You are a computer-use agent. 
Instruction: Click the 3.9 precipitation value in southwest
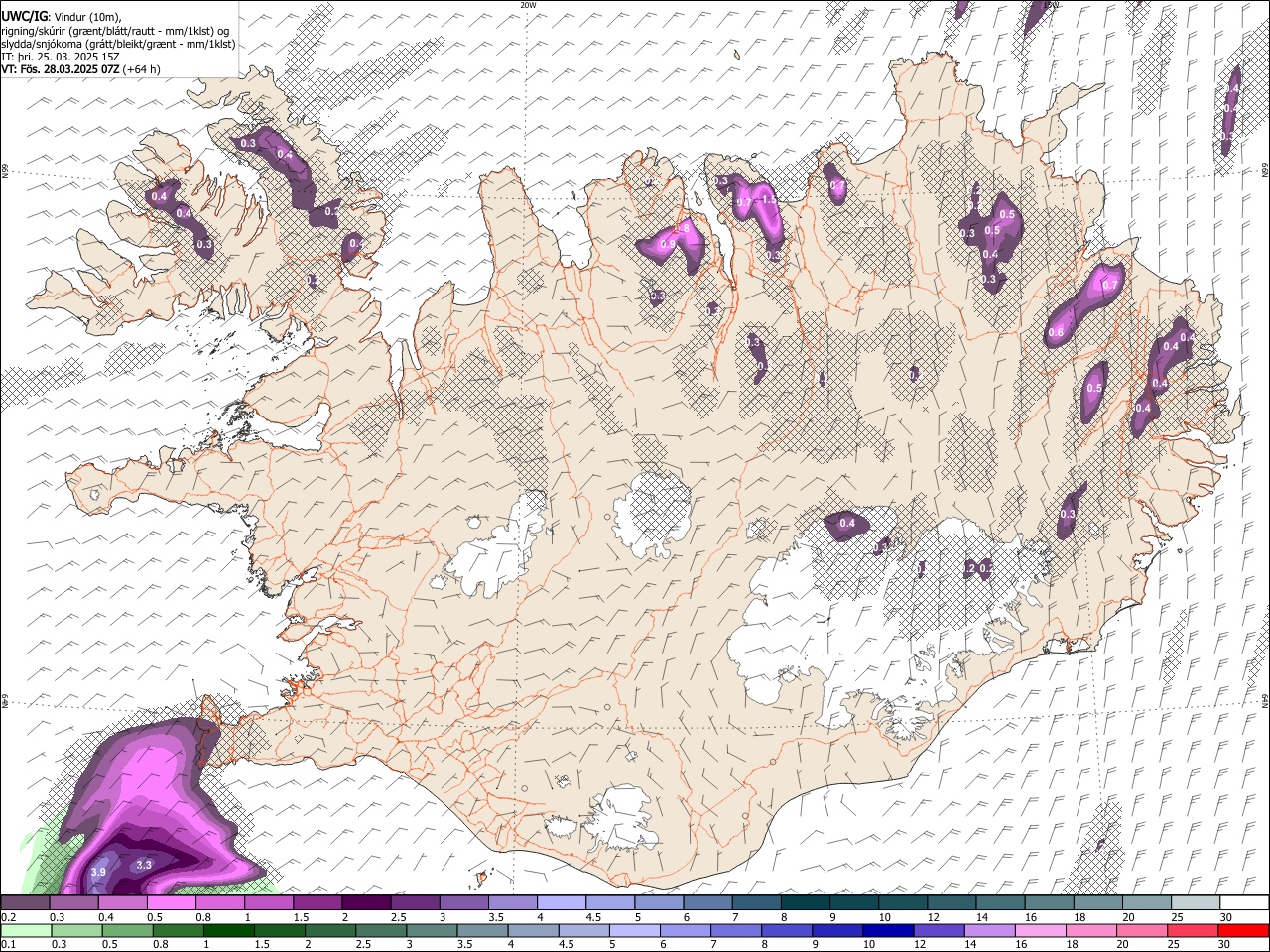pos(98,872)
